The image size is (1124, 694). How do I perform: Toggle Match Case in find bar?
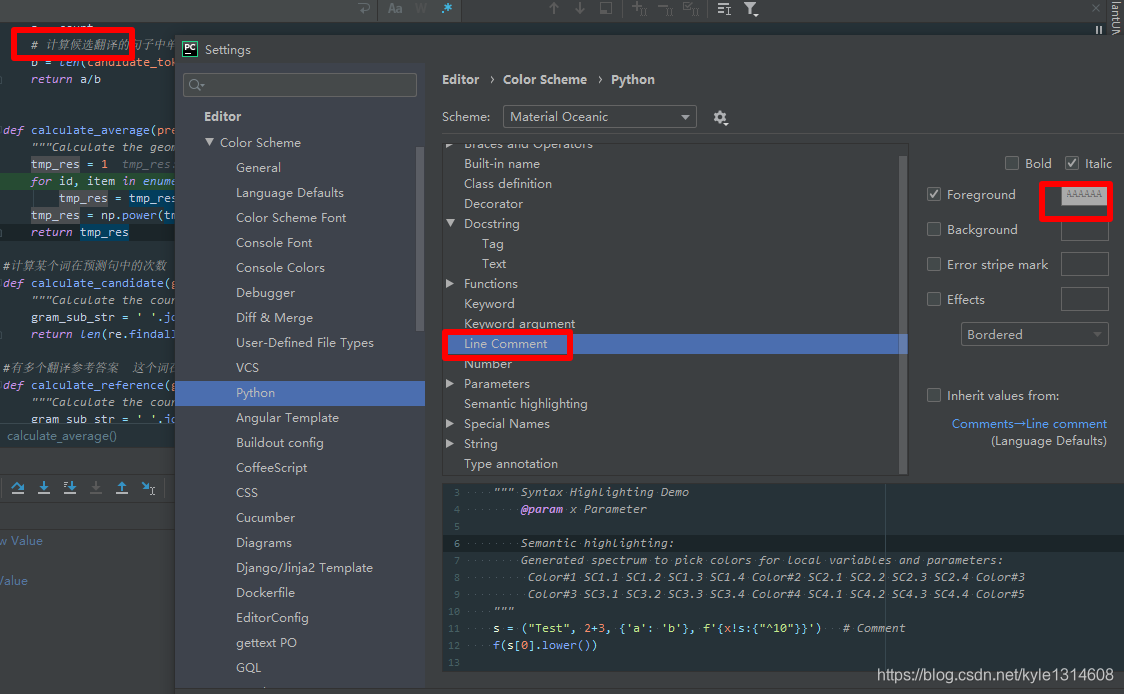tap(395, 9)
